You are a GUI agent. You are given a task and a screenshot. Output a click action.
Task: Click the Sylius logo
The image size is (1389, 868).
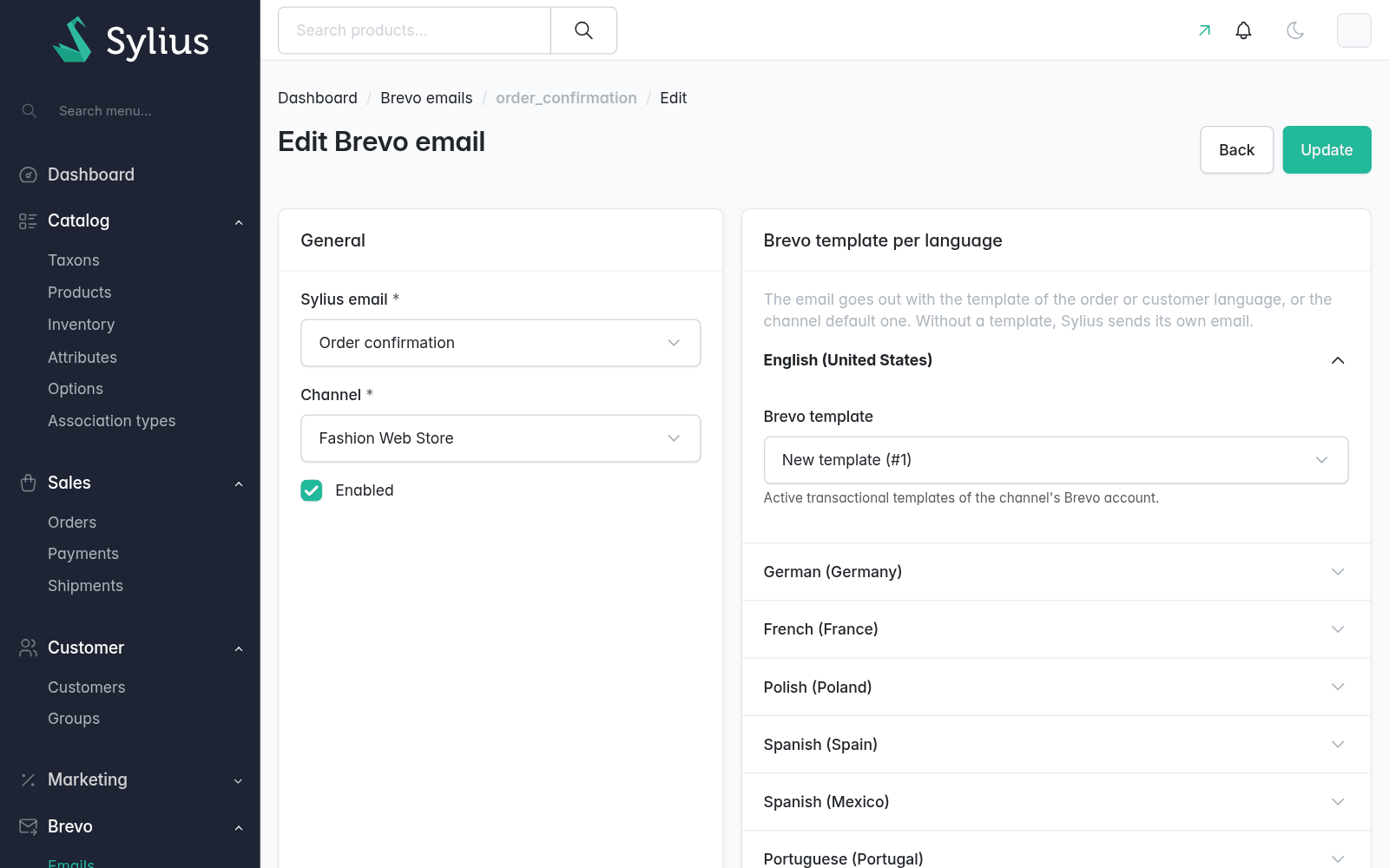(x=130, y=40)
